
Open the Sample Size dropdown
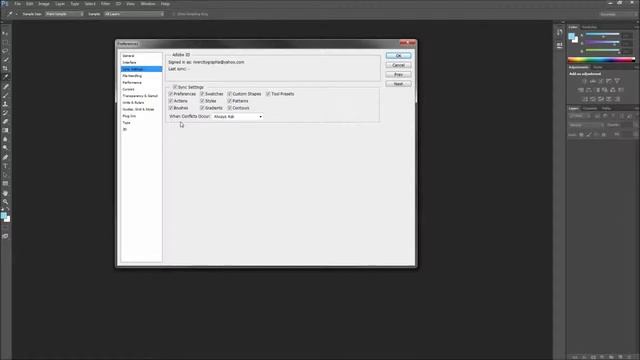click(x=64, y=14)
